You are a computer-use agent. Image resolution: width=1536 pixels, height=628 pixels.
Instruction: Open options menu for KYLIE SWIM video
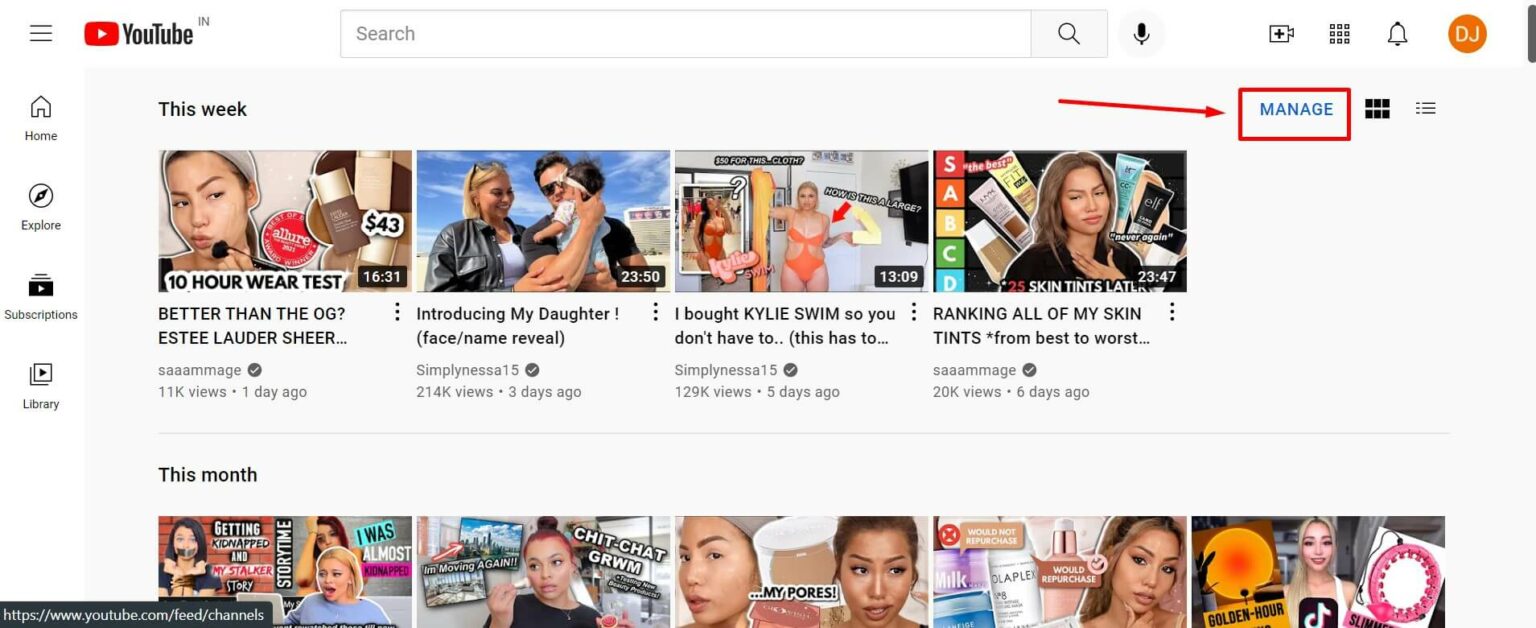(912, 312)
